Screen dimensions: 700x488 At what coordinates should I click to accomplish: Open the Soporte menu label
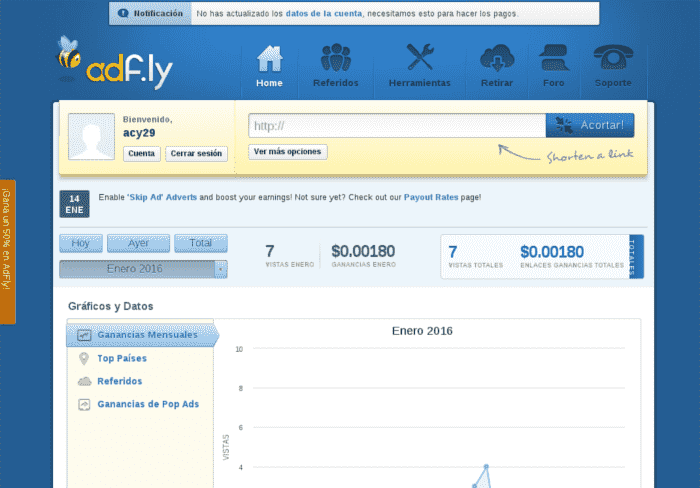point(613,83)
